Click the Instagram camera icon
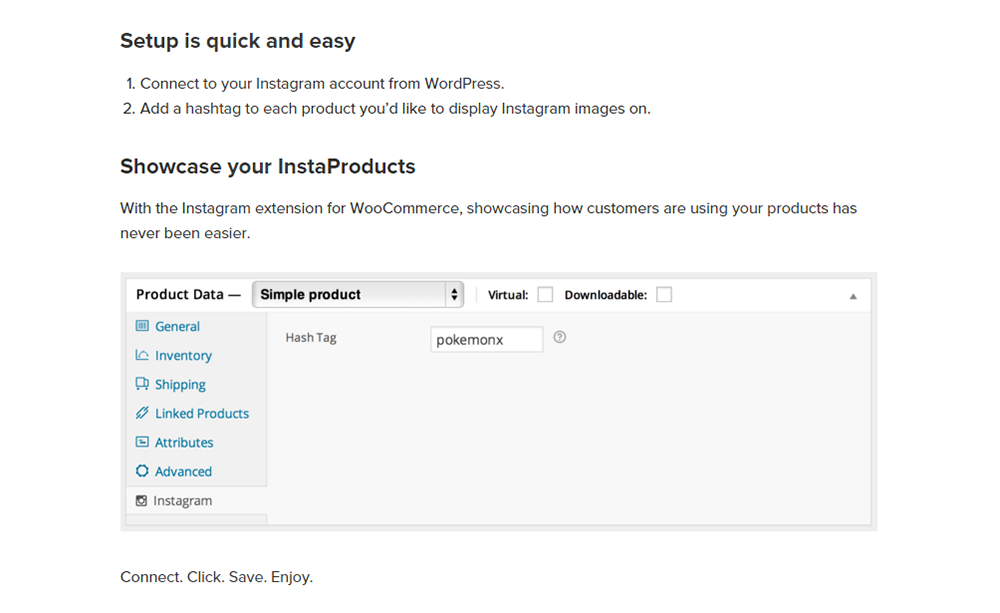The width and height of the screenshot is (1000, 613). pos(141,501)
